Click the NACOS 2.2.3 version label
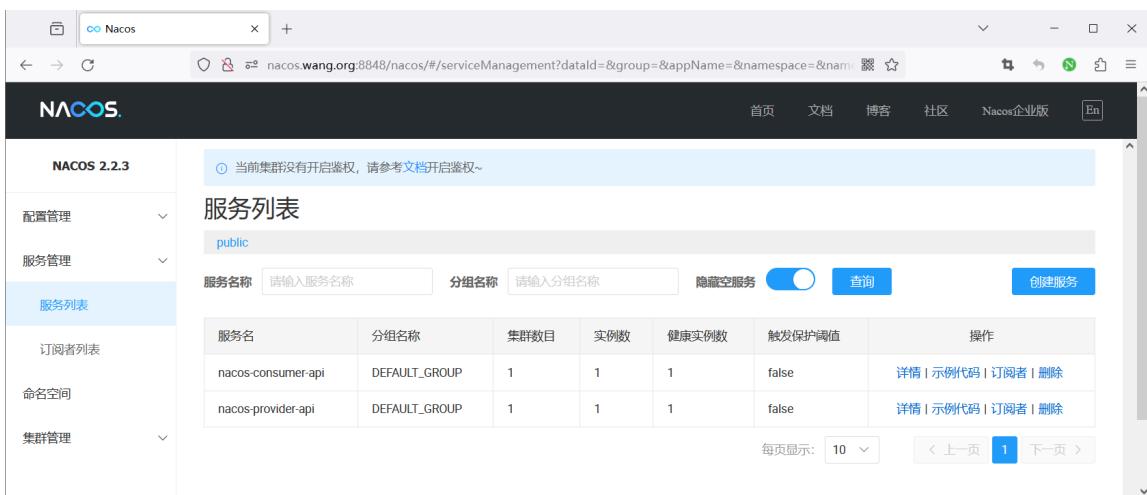1147x495 pixels. coord(91,166)
